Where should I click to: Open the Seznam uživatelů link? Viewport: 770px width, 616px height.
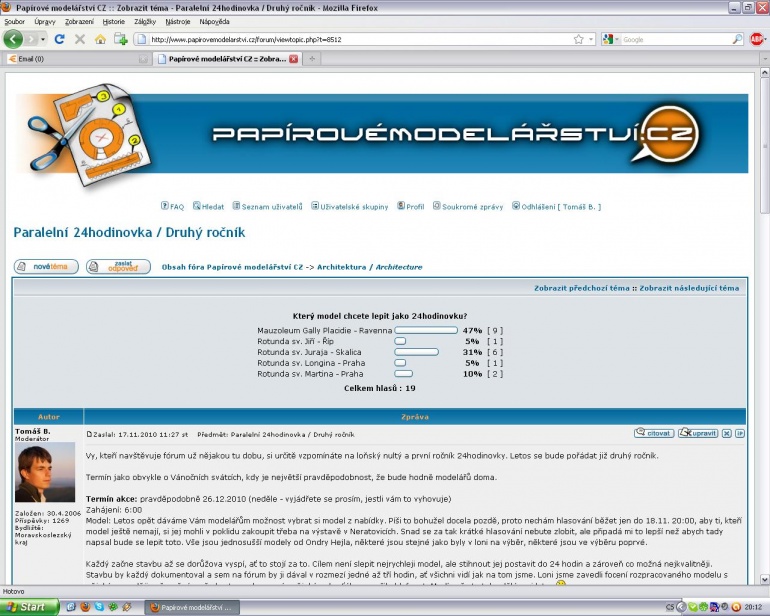(x=272, y=207)
